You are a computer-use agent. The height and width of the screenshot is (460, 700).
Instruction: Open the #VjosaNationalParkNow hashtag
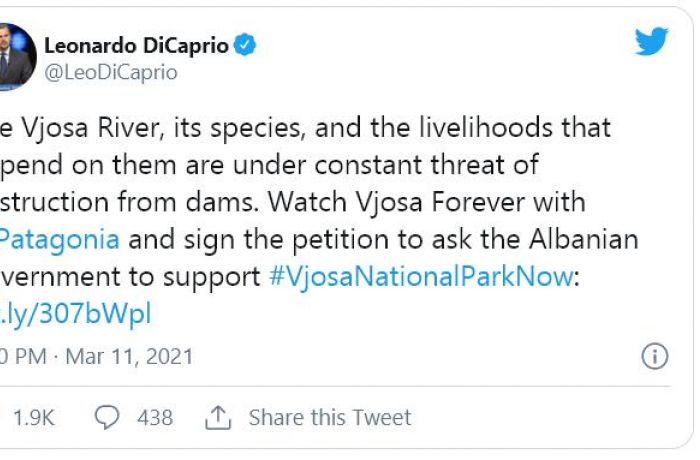(x=421, y=276)
